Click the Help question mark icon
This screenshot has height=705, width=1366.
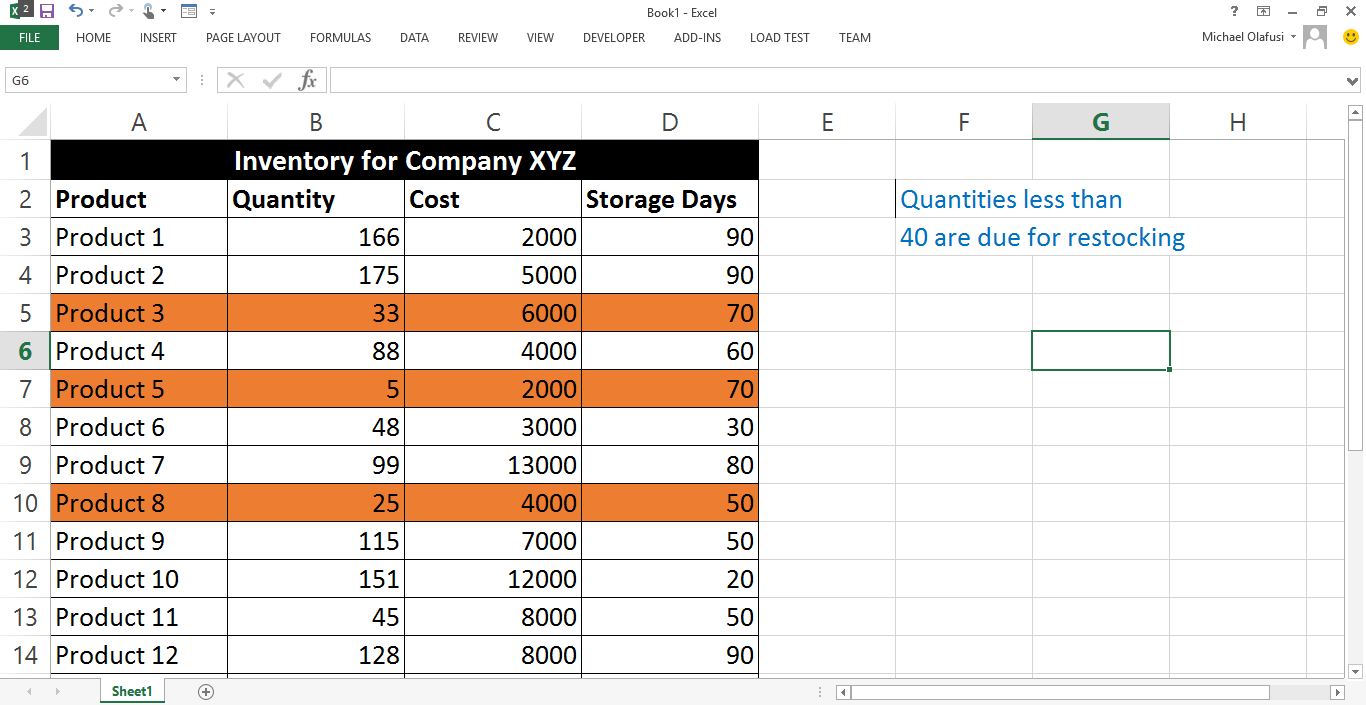(1234, 11)
